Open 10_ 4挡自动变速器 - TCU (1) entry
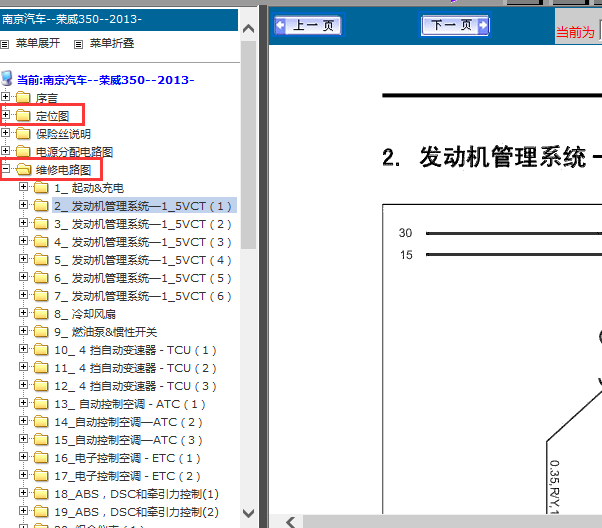602x528 pixels. pyautogui.click(x=136, y=350)
